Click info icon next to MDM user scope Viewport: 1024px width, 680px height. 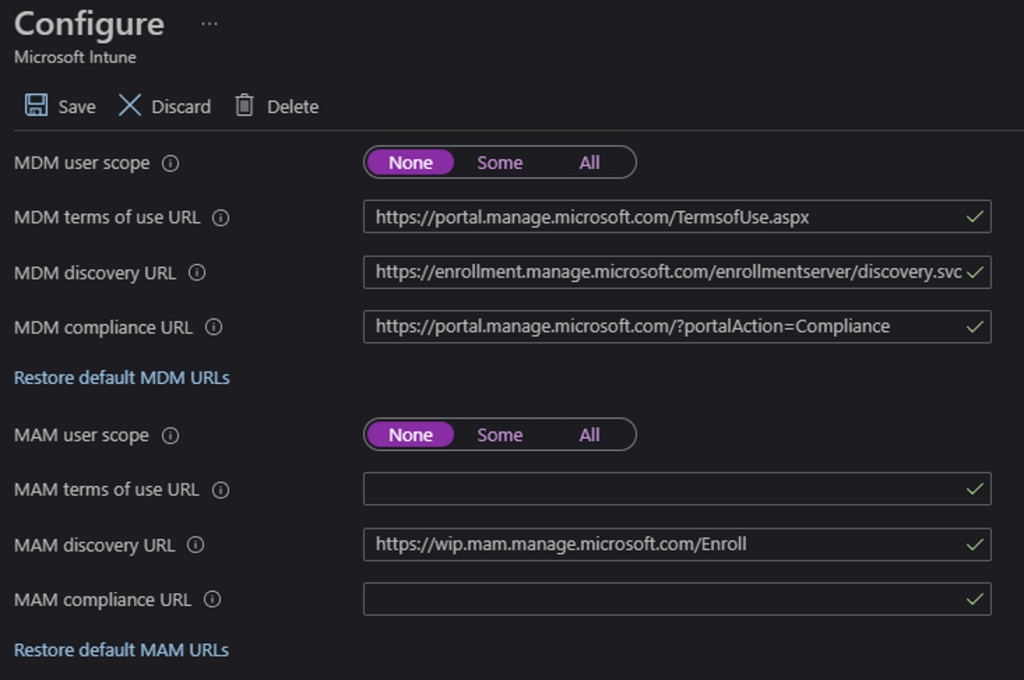pos(171,163)
